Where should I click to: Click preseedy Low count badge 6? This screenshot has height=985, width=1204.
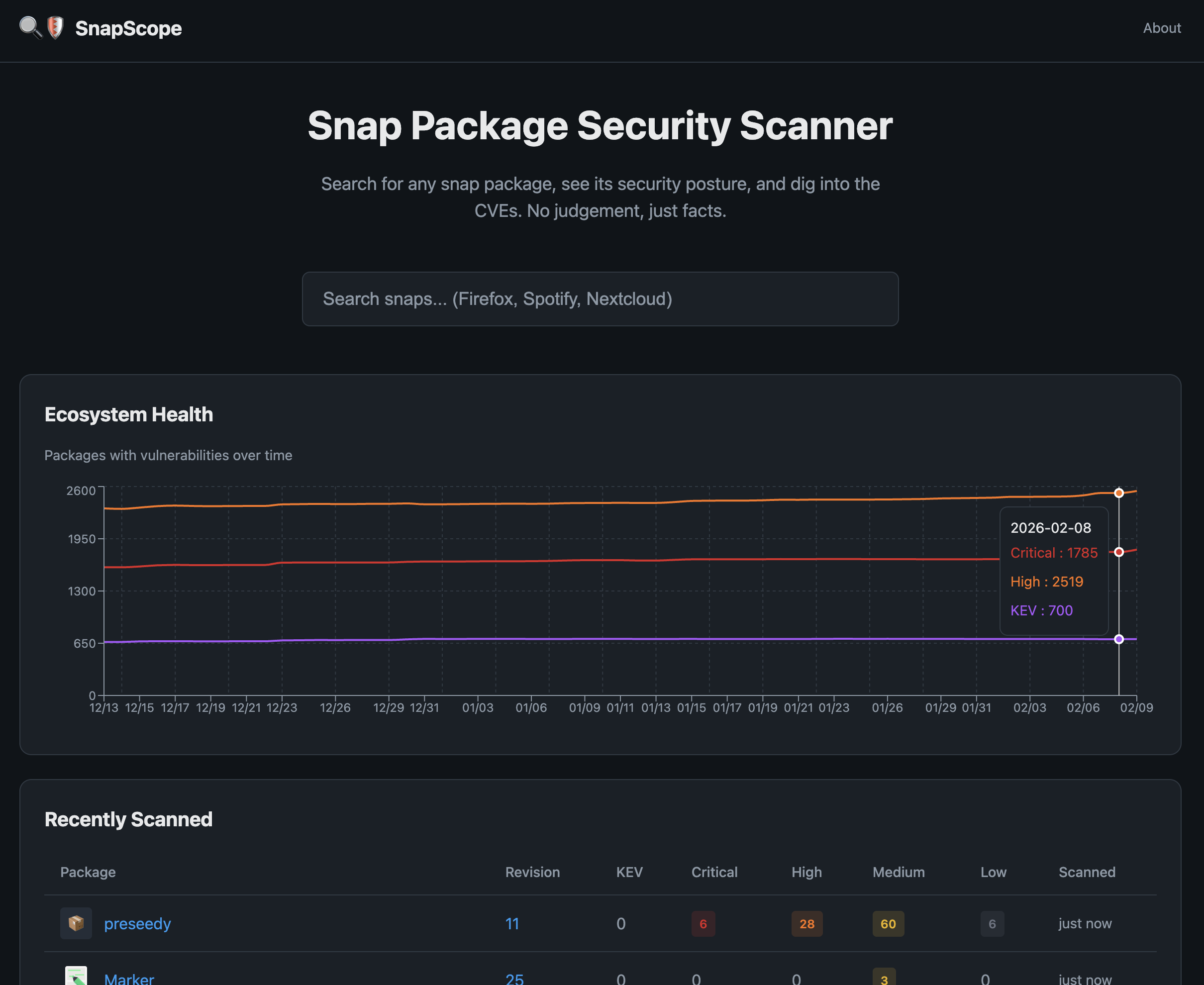point(992,924)
